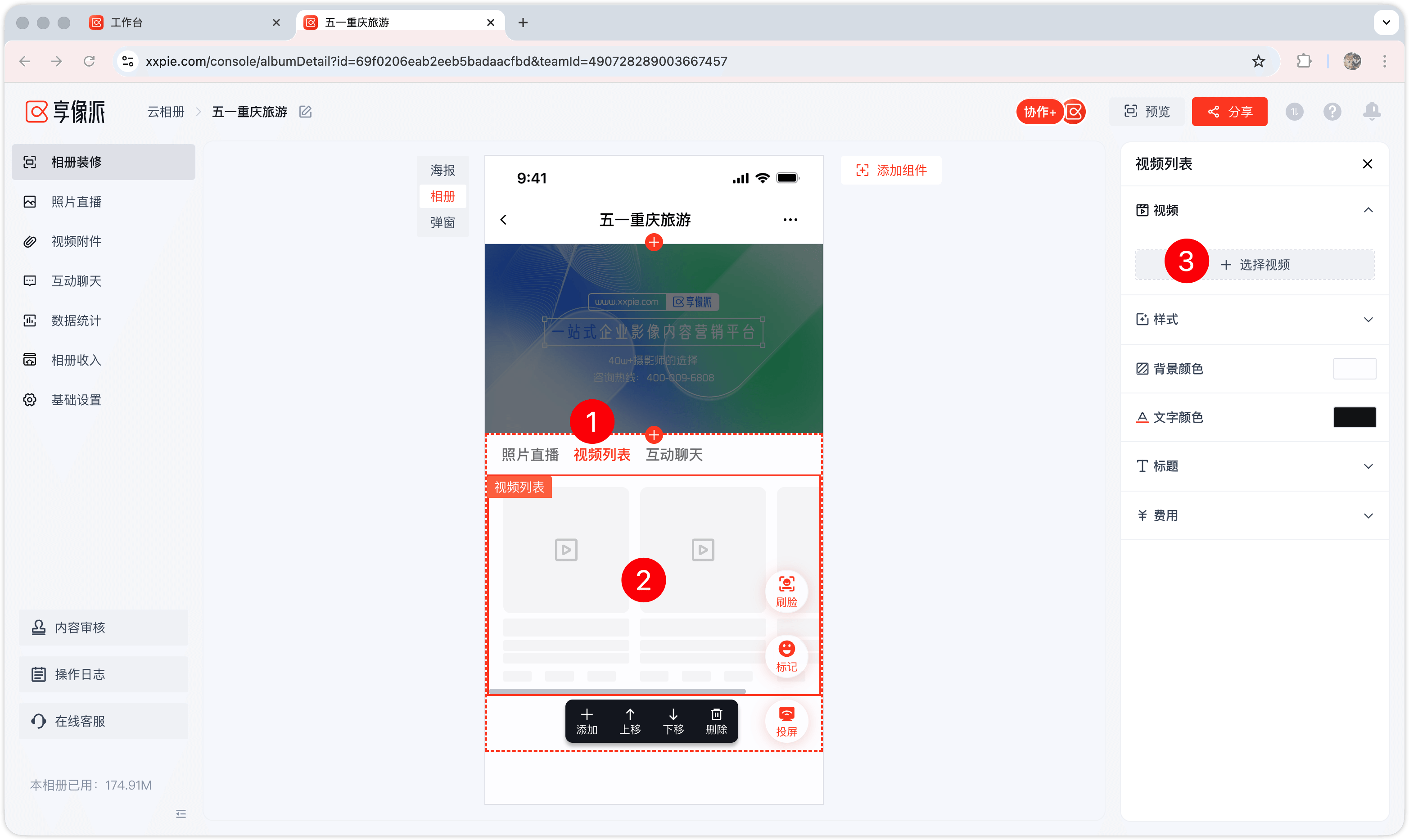Click the edit pencil next to album title

click(x=306, y=112)
